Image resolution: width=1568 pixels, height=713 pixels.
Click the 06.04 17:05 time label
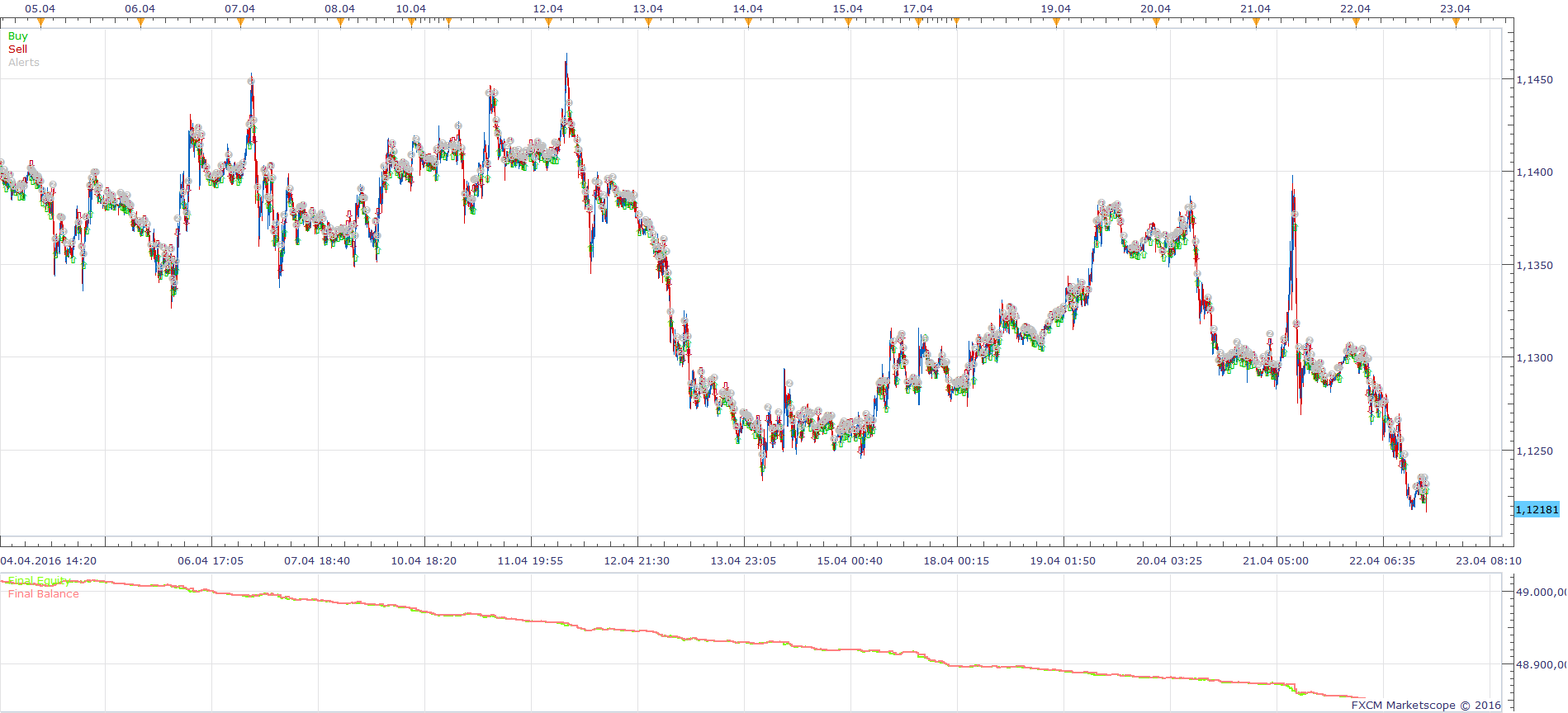[211, 560]
